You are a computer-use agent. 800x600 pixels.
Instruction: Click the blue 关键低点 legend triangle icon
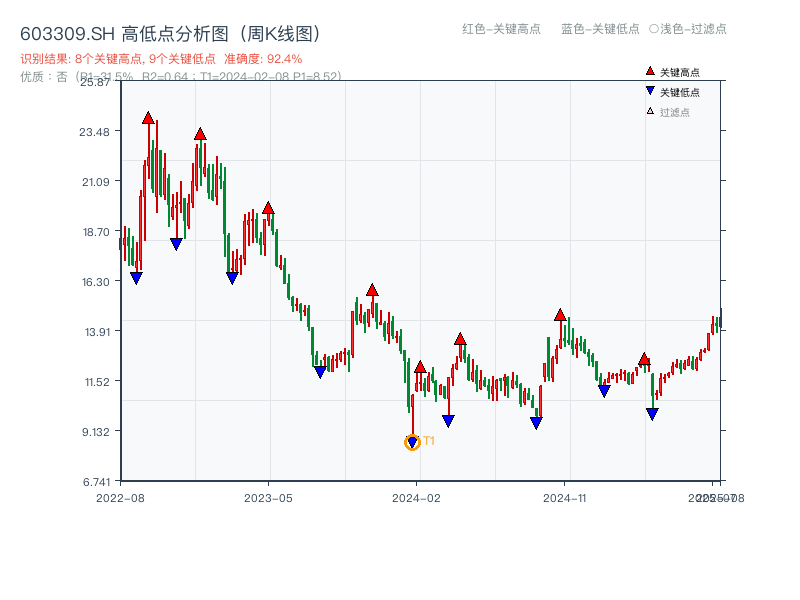[649, 90]
